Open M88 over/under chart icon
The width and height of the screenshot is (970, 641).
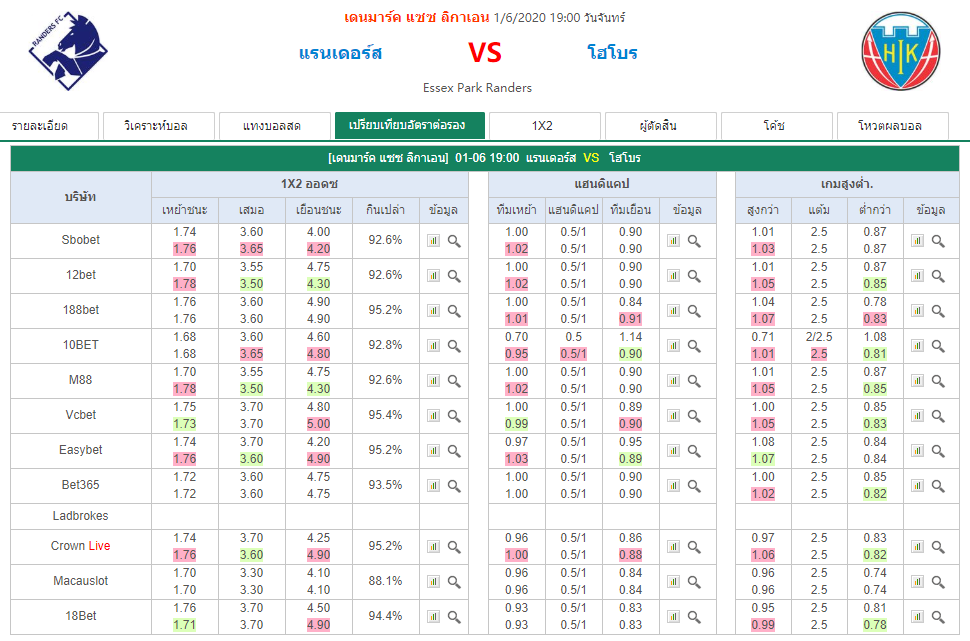(x=917, y=381)
